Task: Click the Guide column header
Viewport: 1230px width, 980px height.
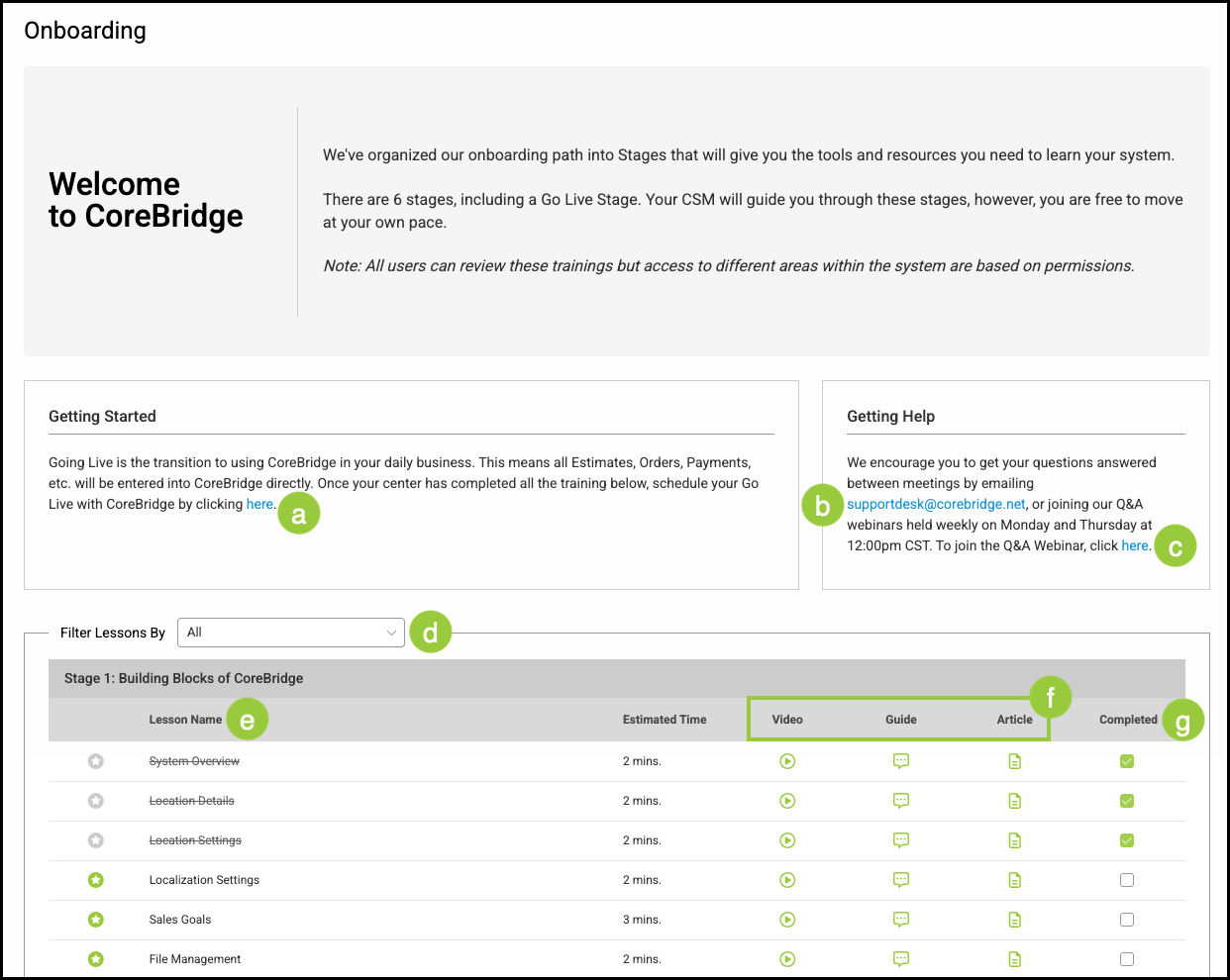Action: coord(901,720)
